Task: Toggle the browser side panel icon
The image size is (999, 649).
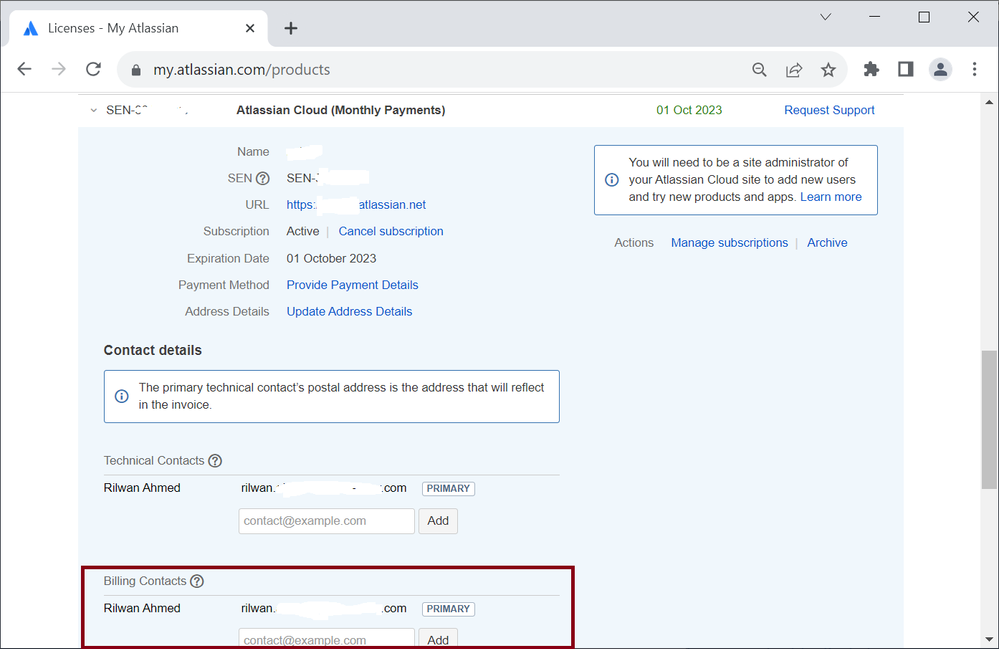Action: (x=905, y=69)
